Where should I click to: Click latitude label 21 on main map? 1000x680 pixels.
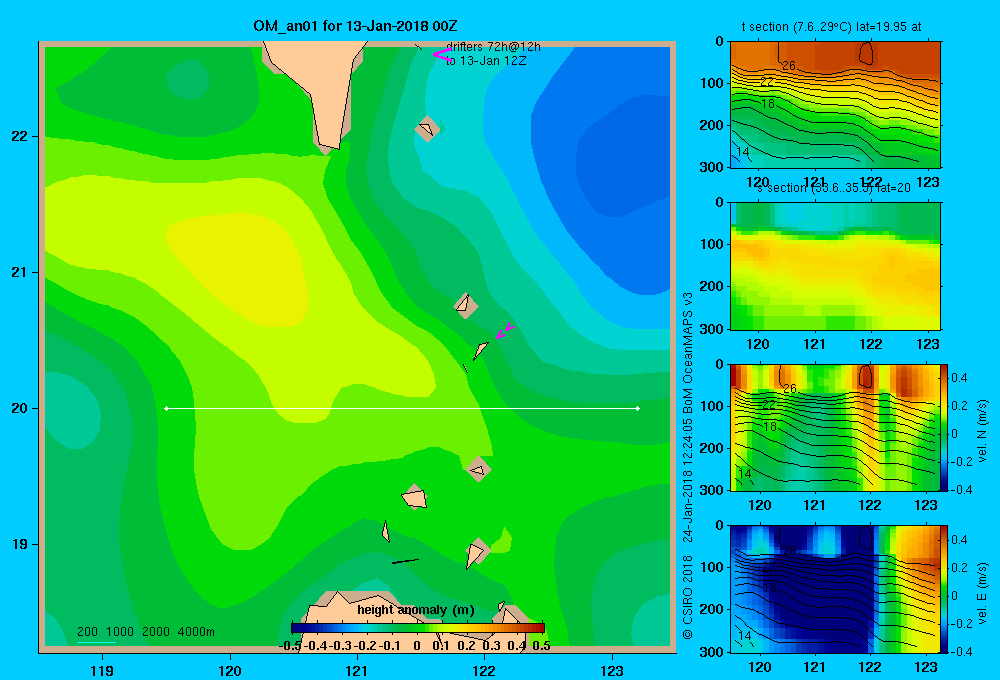coord(19,272)
